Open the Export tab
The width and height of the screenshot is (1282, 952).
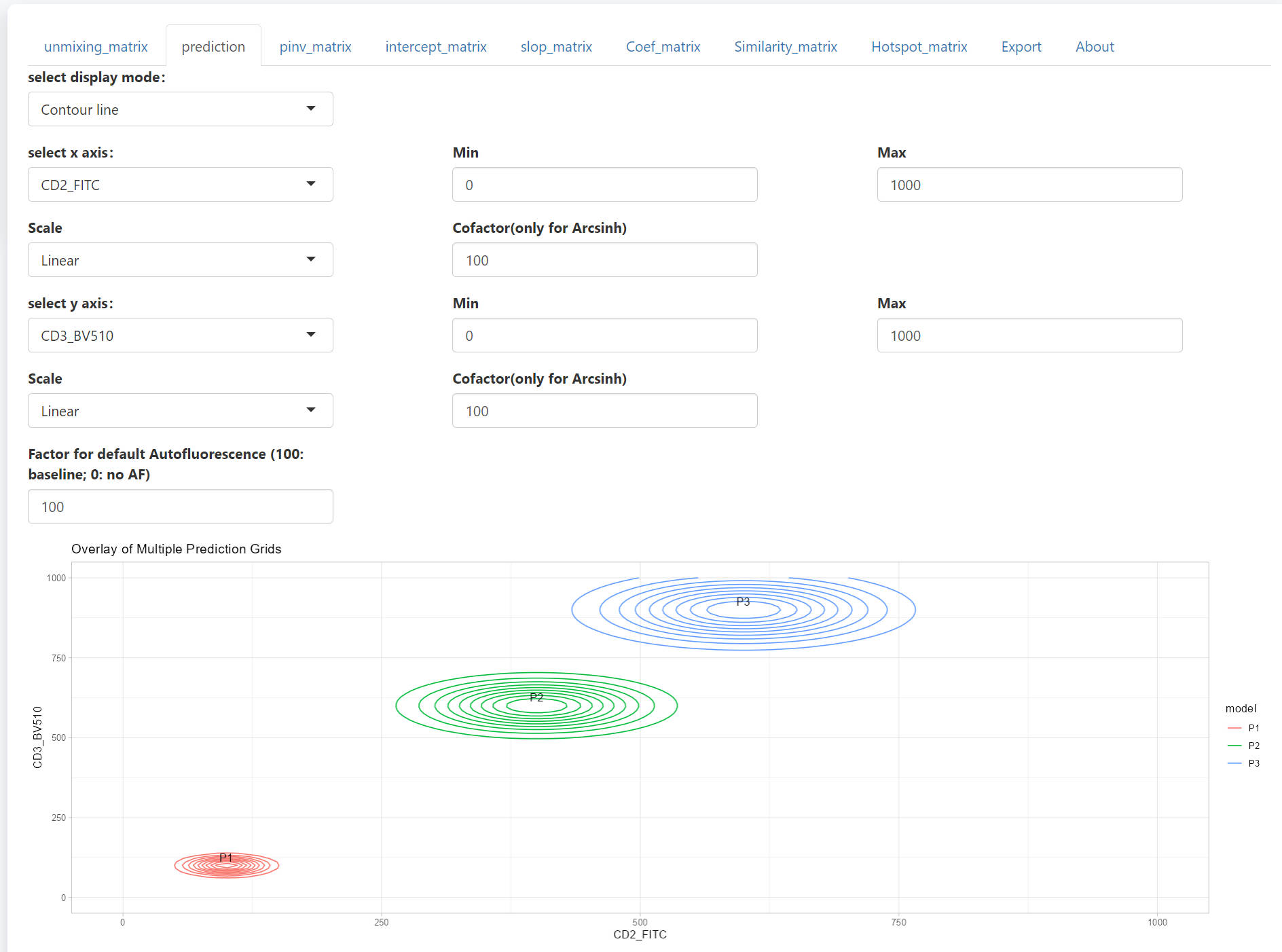[1021, 47]
